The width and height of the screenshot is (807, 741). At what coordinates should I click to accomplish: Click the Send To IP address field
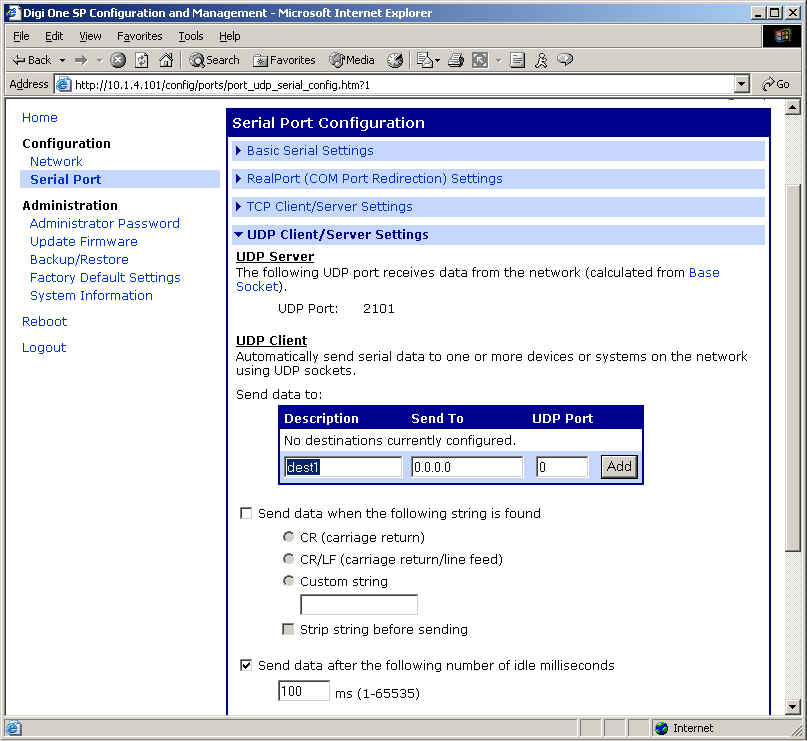tap(467, 467)
